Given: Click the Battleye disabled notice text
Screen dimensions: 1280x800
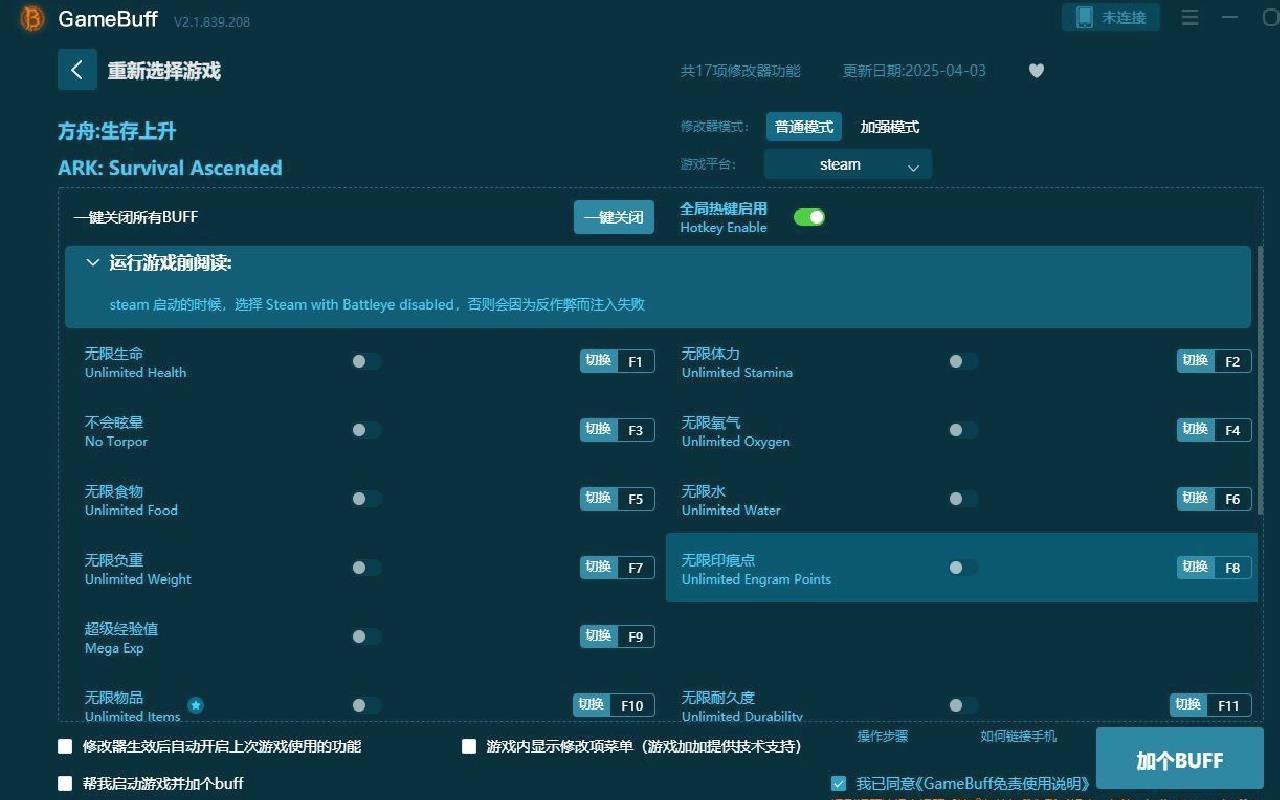Looking at the screenshot, I should (x=377, y=305).
